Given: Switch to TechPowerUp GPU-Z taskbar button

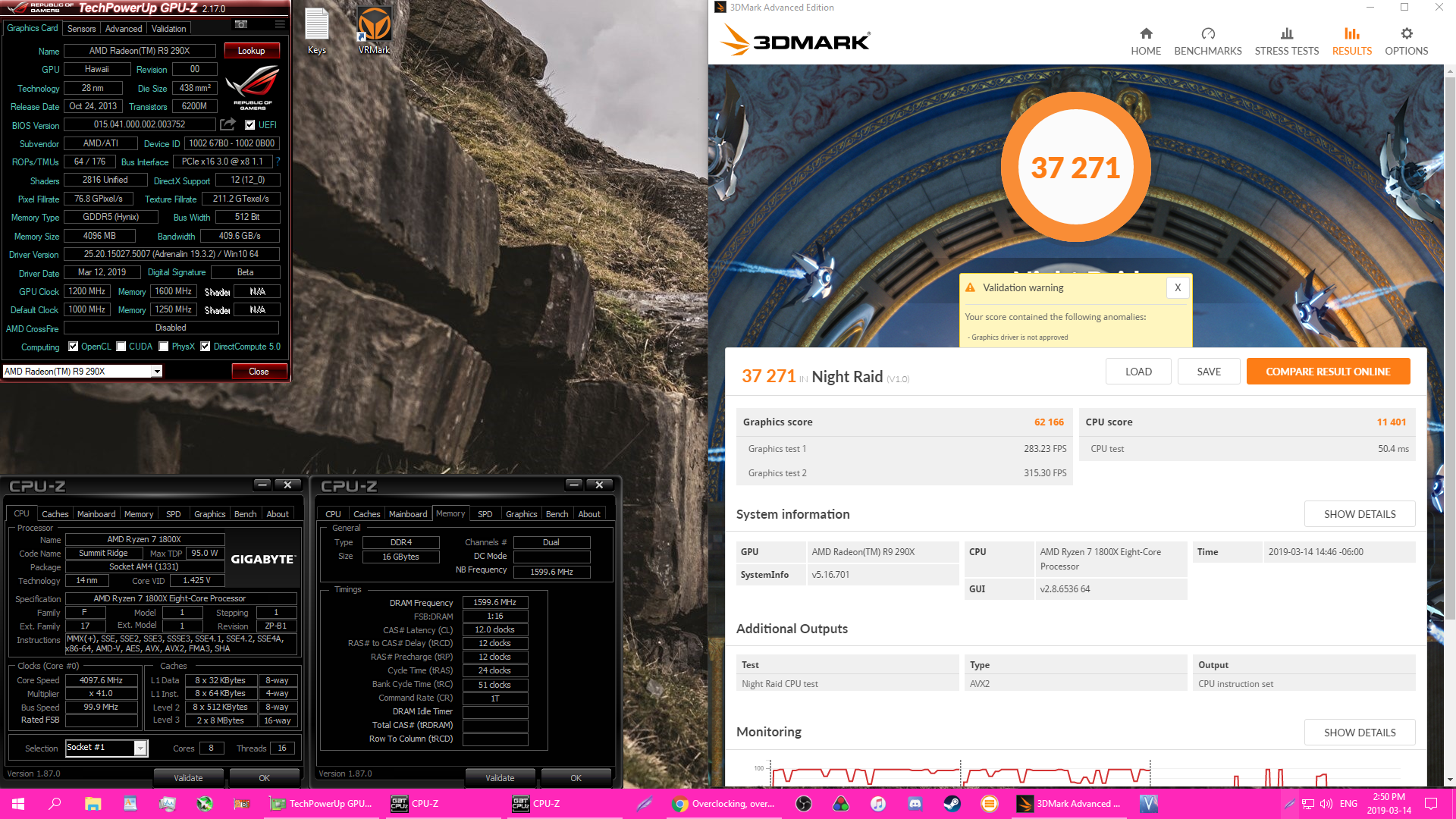Looking at the screenshot, I should [x=322, y=804].
